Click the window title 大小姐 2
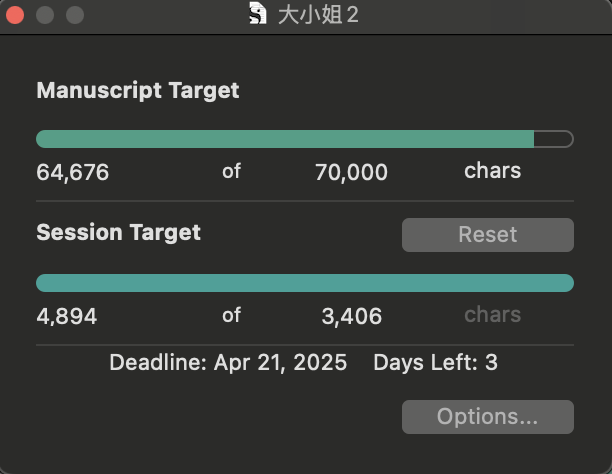This screenshot has width=612, height=474. pos(318,15)
